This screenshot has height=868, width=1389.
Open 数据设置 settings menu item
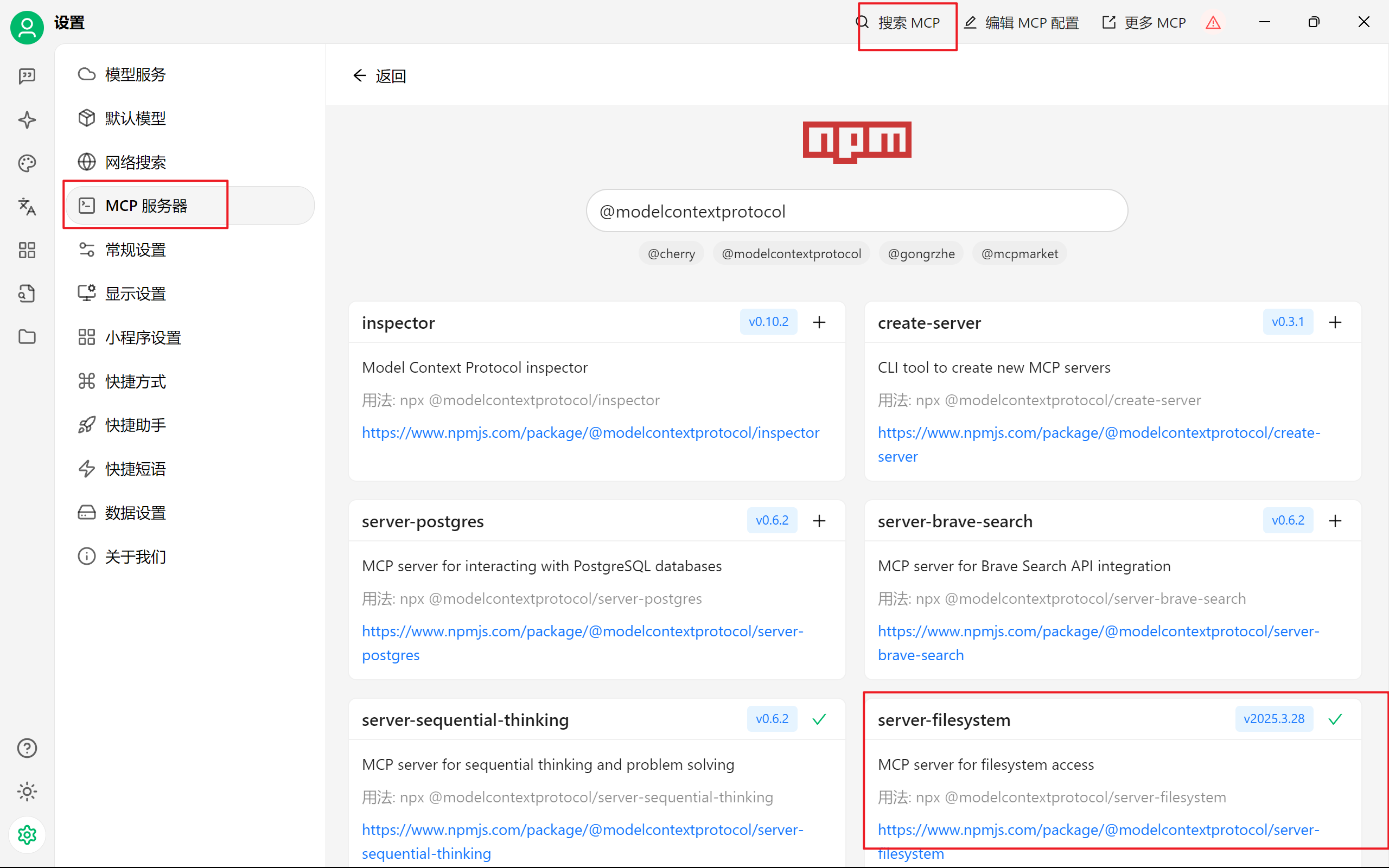136,513
